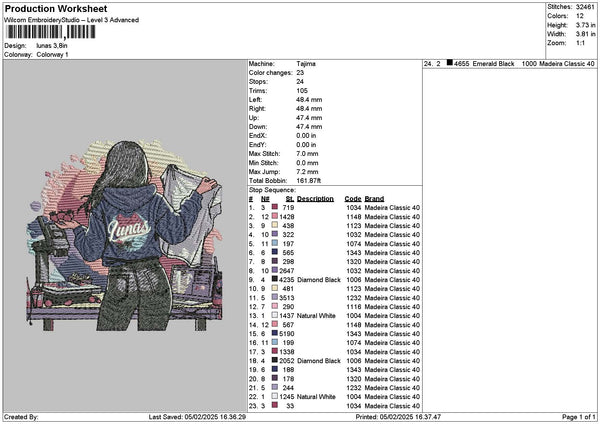Click the lavender swatch beside 3513 stitches

point(275,297)
